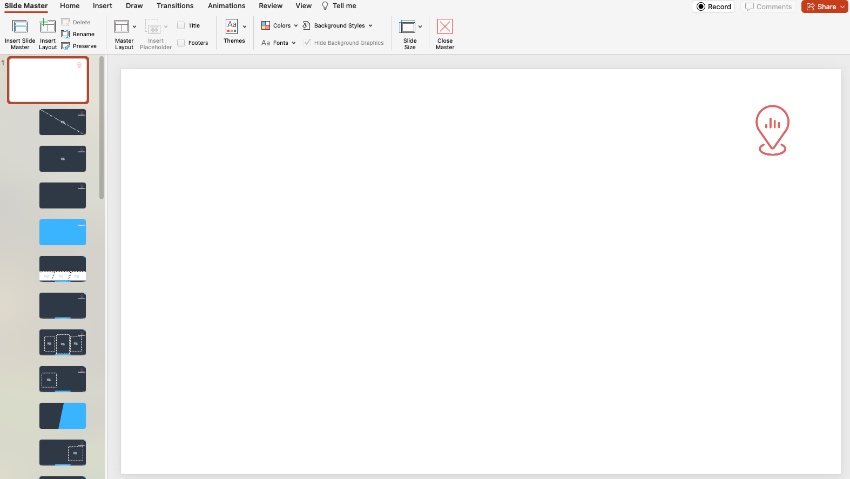This screenshot has height=479, width=850.
Task: Select slide master thumbnail number 1
Action: tap(48, 80)
